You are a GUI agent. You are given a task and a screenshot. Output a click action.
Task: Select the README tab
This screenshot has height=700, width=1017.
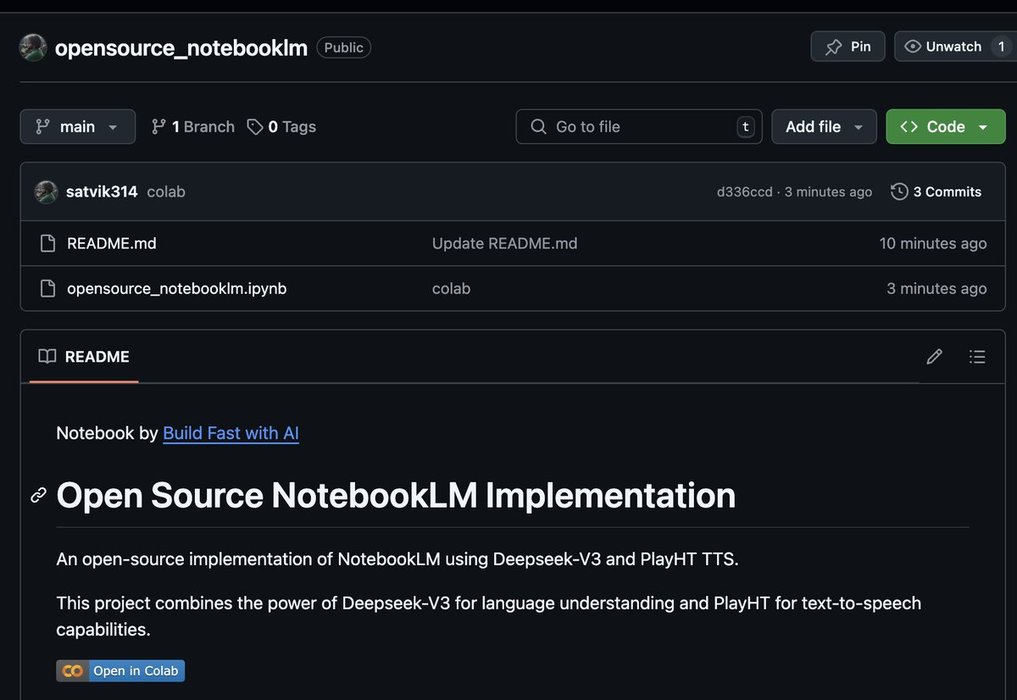click(x=84, y=357)
